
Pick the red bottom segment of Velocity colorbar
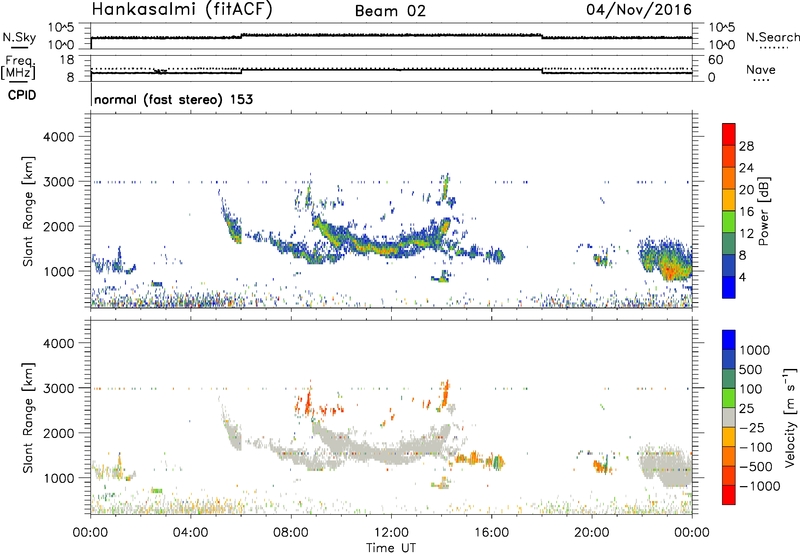(x=729, y=495)
